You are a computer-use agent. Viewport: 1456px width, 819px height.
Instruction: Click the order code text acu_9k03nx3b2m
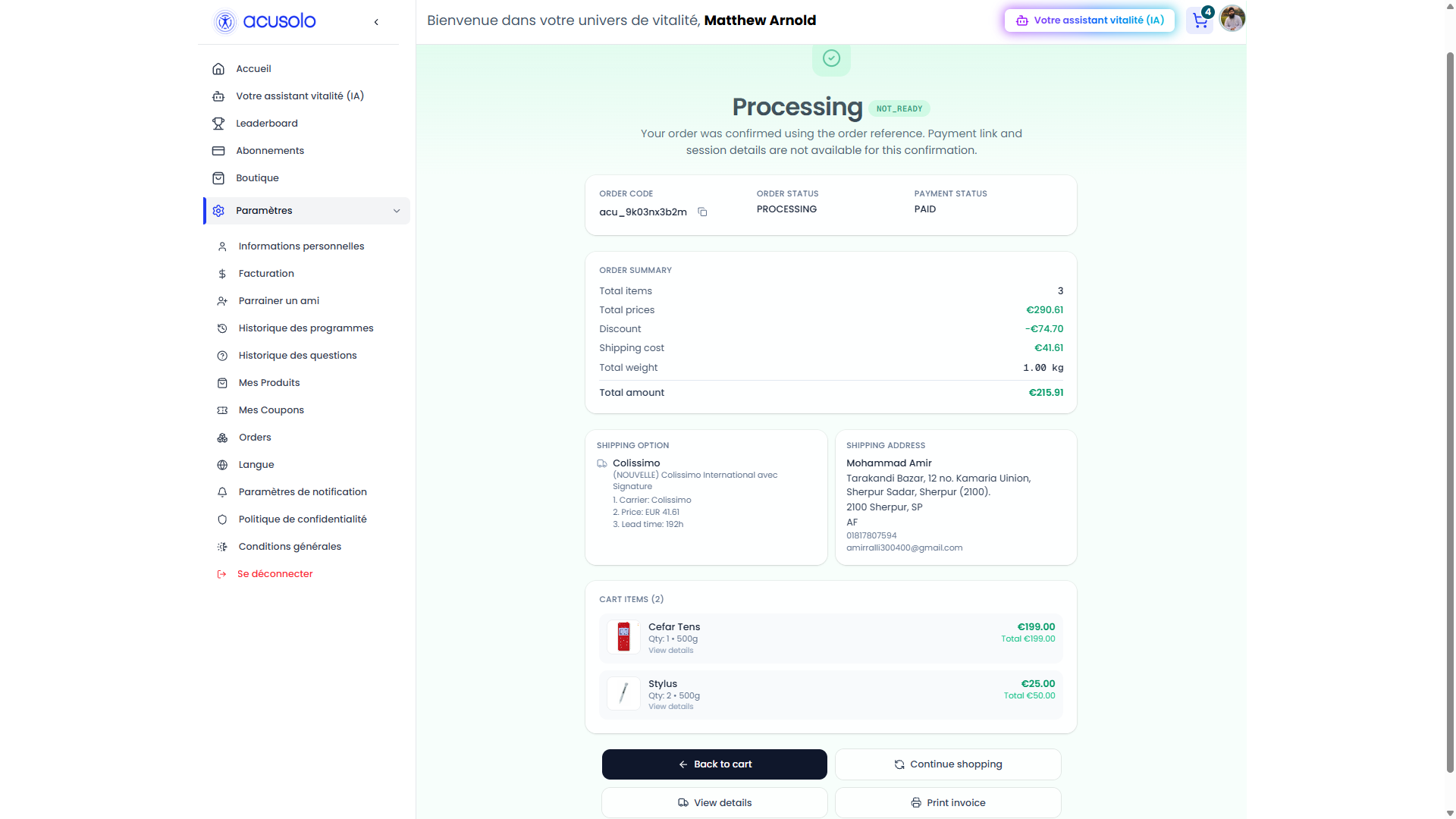tap(643, 212)
